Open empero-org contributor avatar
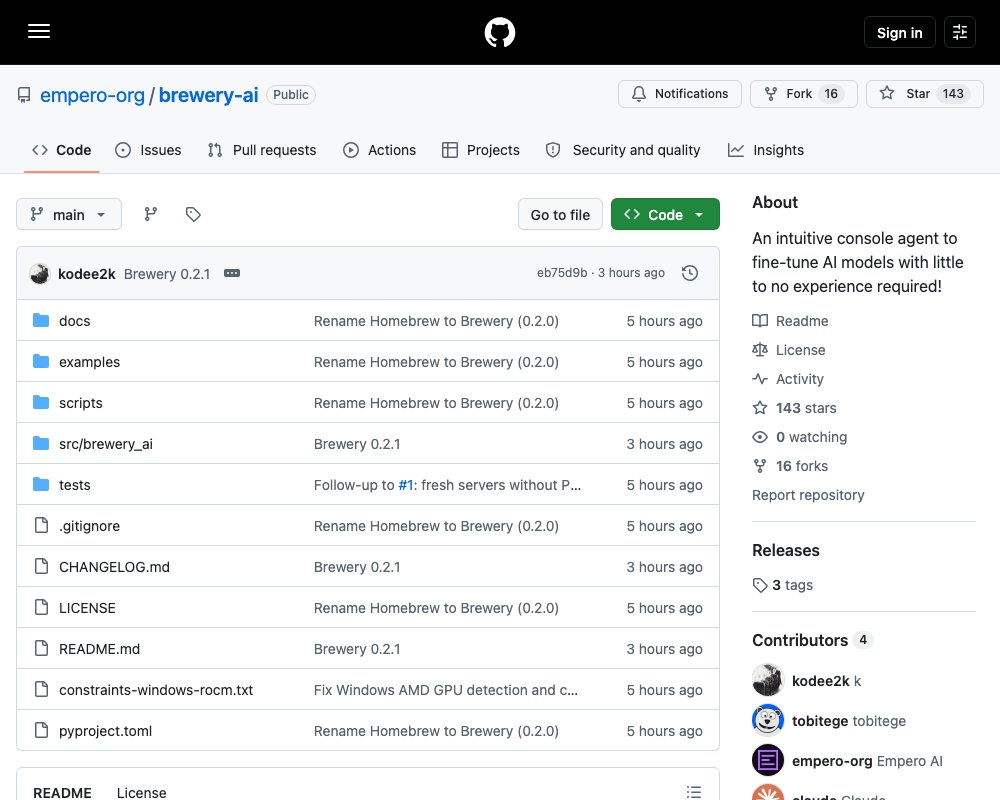Viewport: 1000px width, 800px height. (768, 760)
